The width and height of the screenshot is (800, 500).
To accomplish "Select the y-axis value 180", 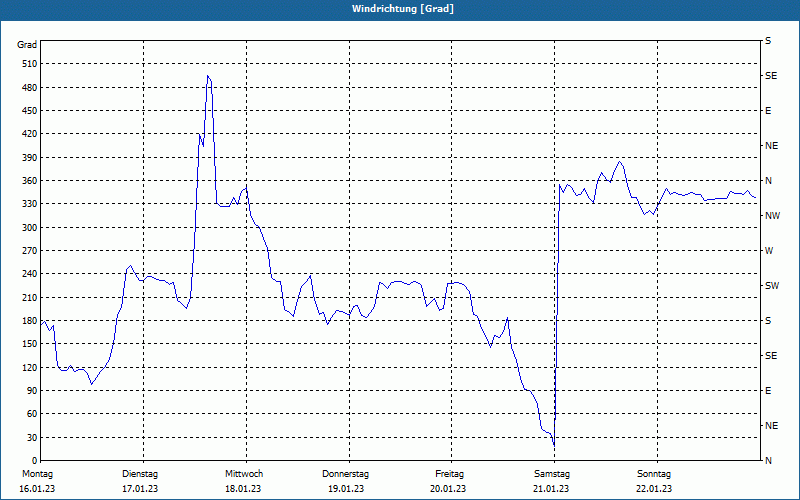I will click(x=30, y=321).
